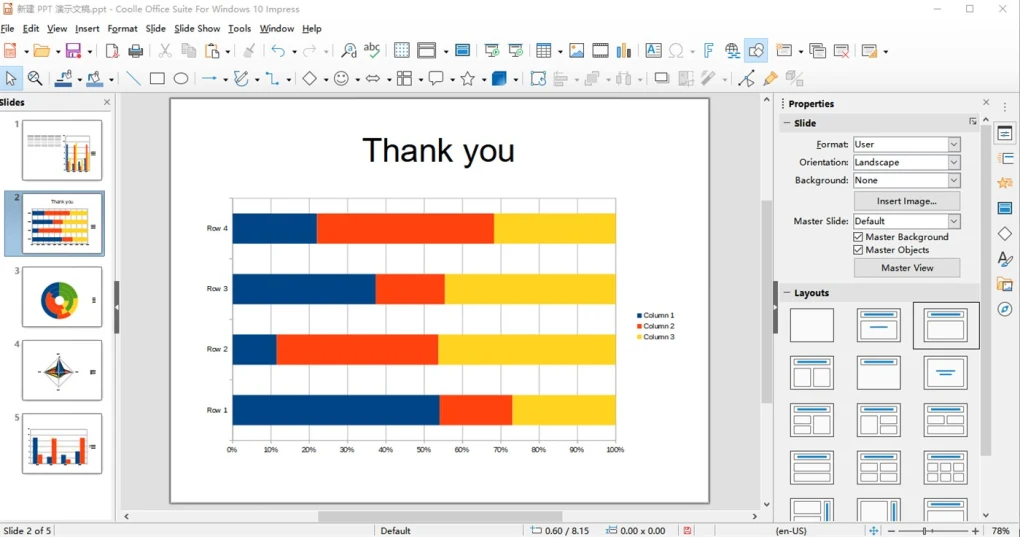
Task: Open the Format menu
Action: 122,29
